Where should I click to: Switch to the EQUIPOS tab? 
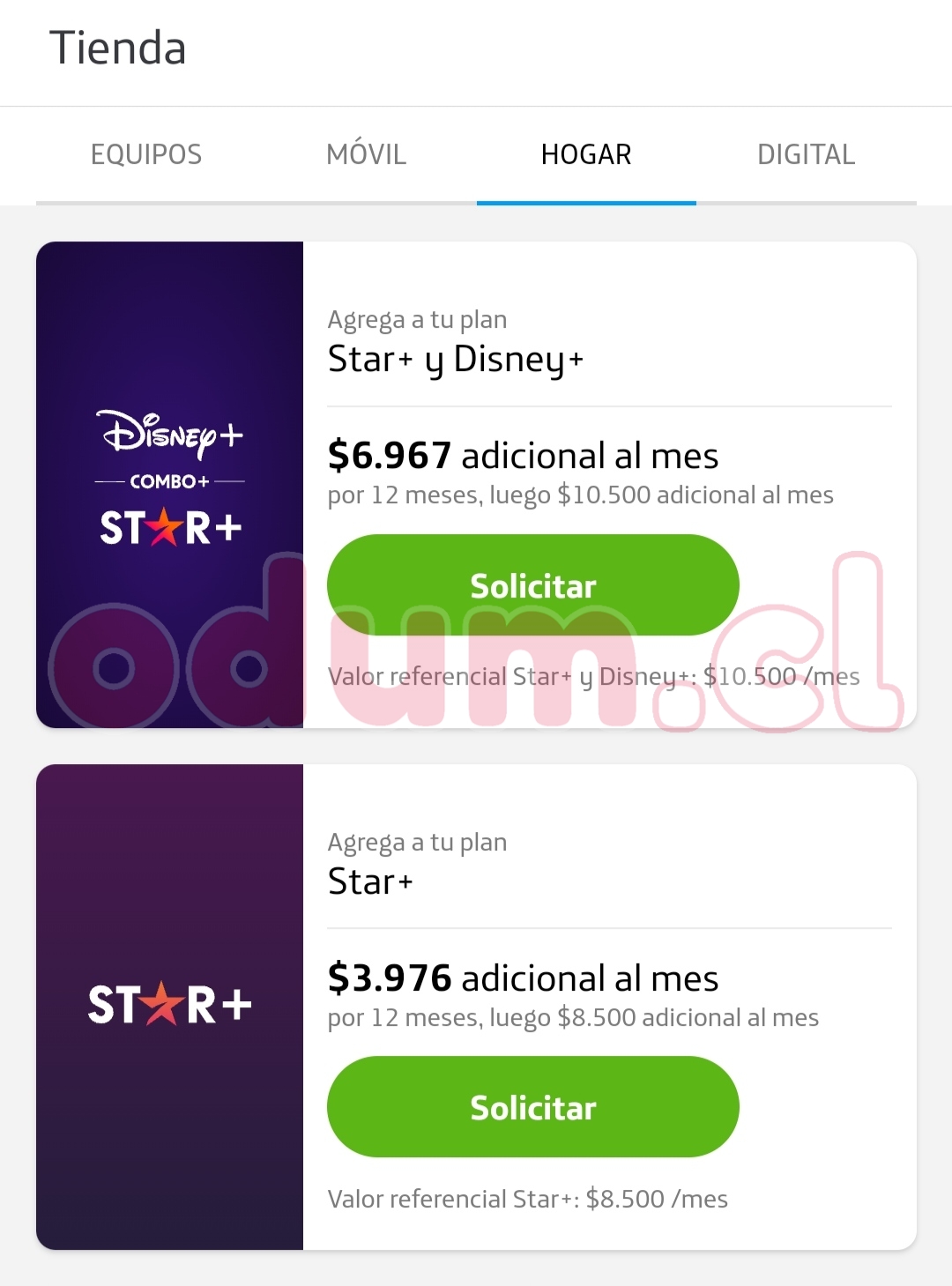click(146, 155)
